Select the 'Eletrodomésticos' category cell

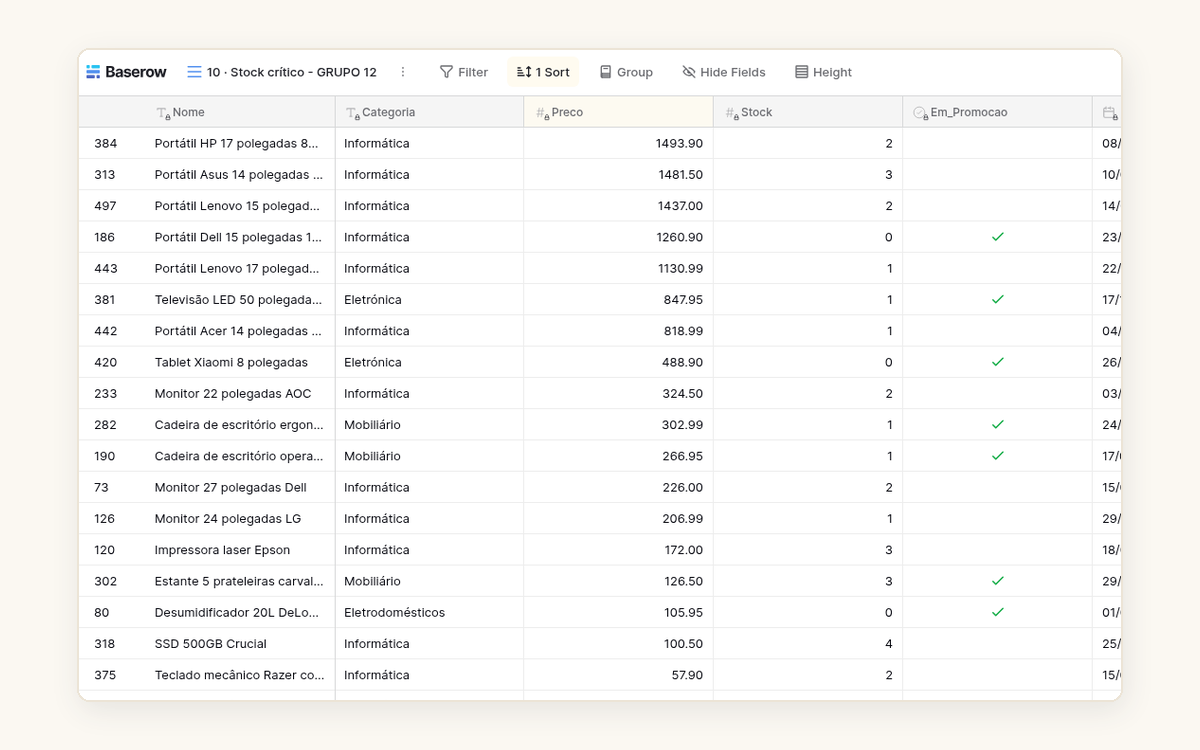(429, 612)
